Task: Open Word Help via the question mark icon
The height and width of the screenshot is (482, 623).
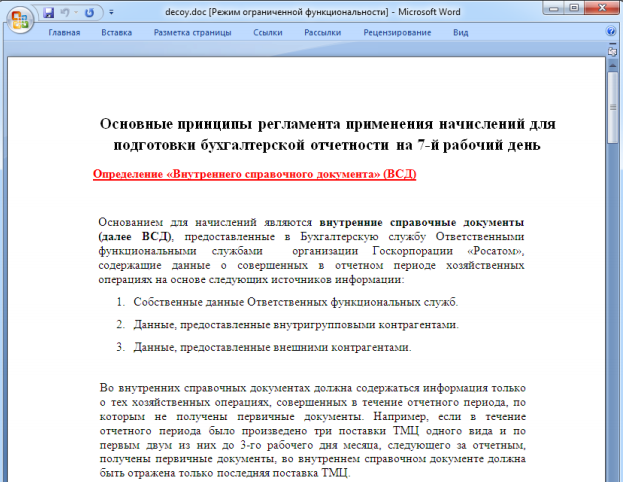Action: click(611, 32)
